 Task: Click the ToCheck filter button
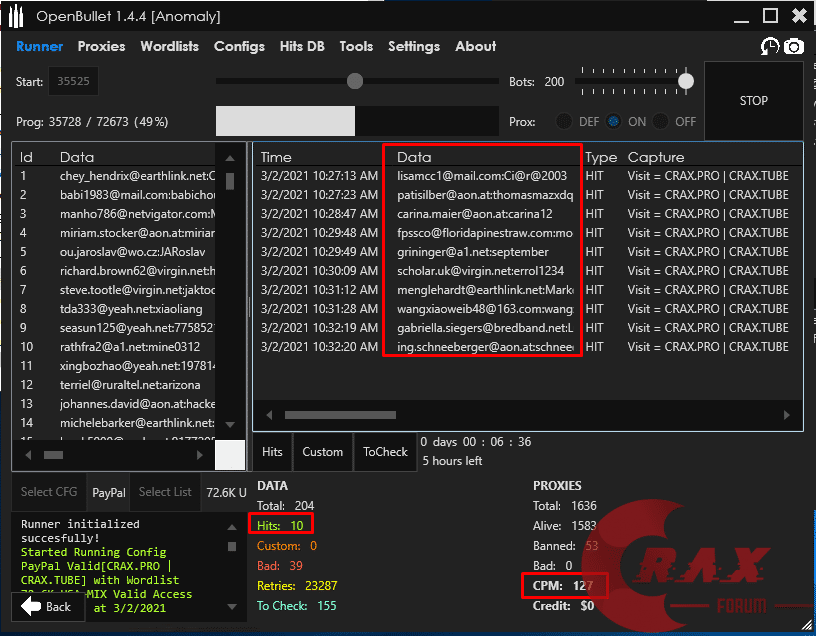click(x=385, y=452)
